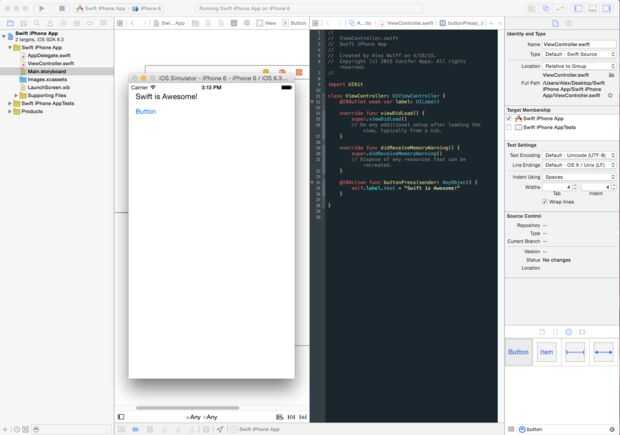
Task: Select the Code snippet library icon
Action: tap(555, 332)
